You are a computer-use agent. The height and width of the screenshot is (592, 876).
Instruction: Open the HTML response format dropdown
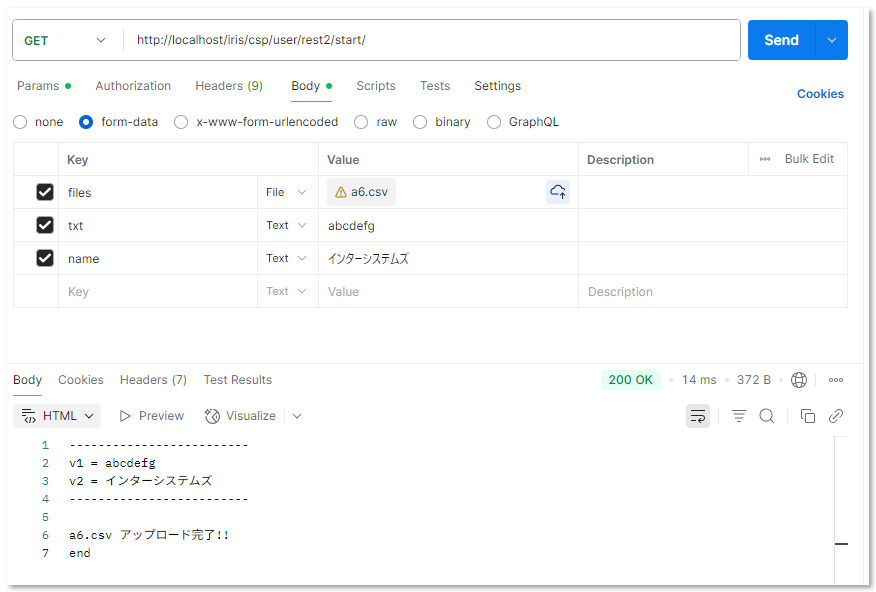coord(60,416)
